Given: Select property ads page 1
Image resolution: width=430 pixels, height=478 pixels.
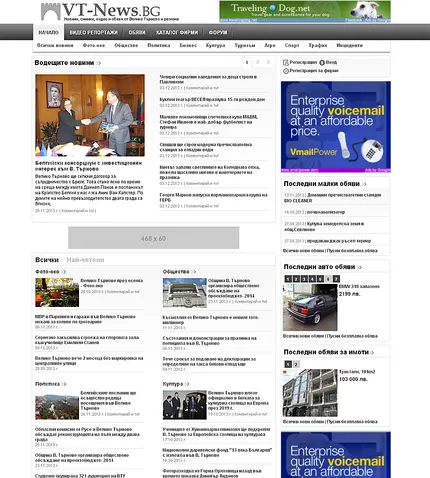Looking at the screenshot, I should click(x=288, y=364).
